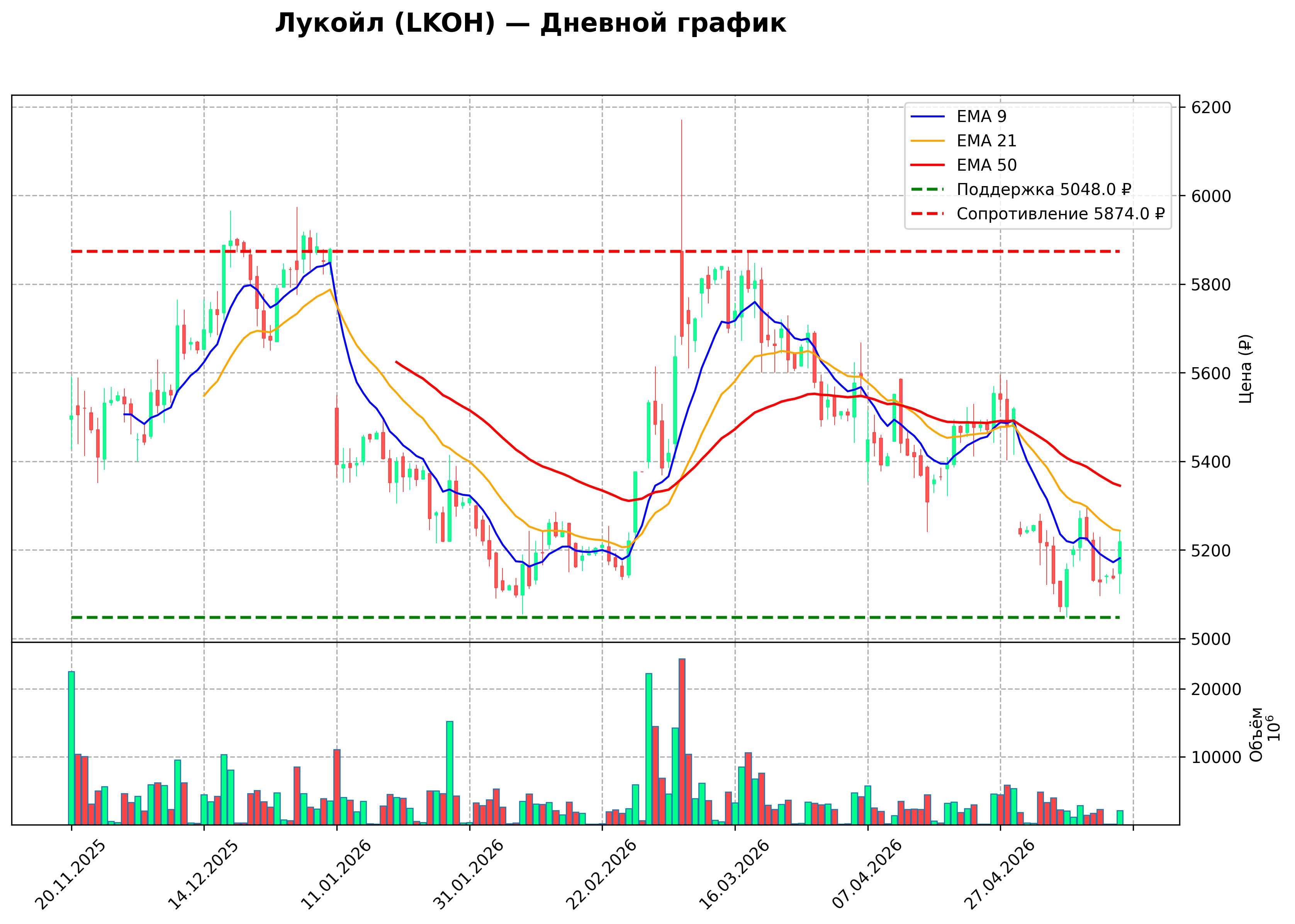Select the 20.11.2025 date label

coord(70,875)
